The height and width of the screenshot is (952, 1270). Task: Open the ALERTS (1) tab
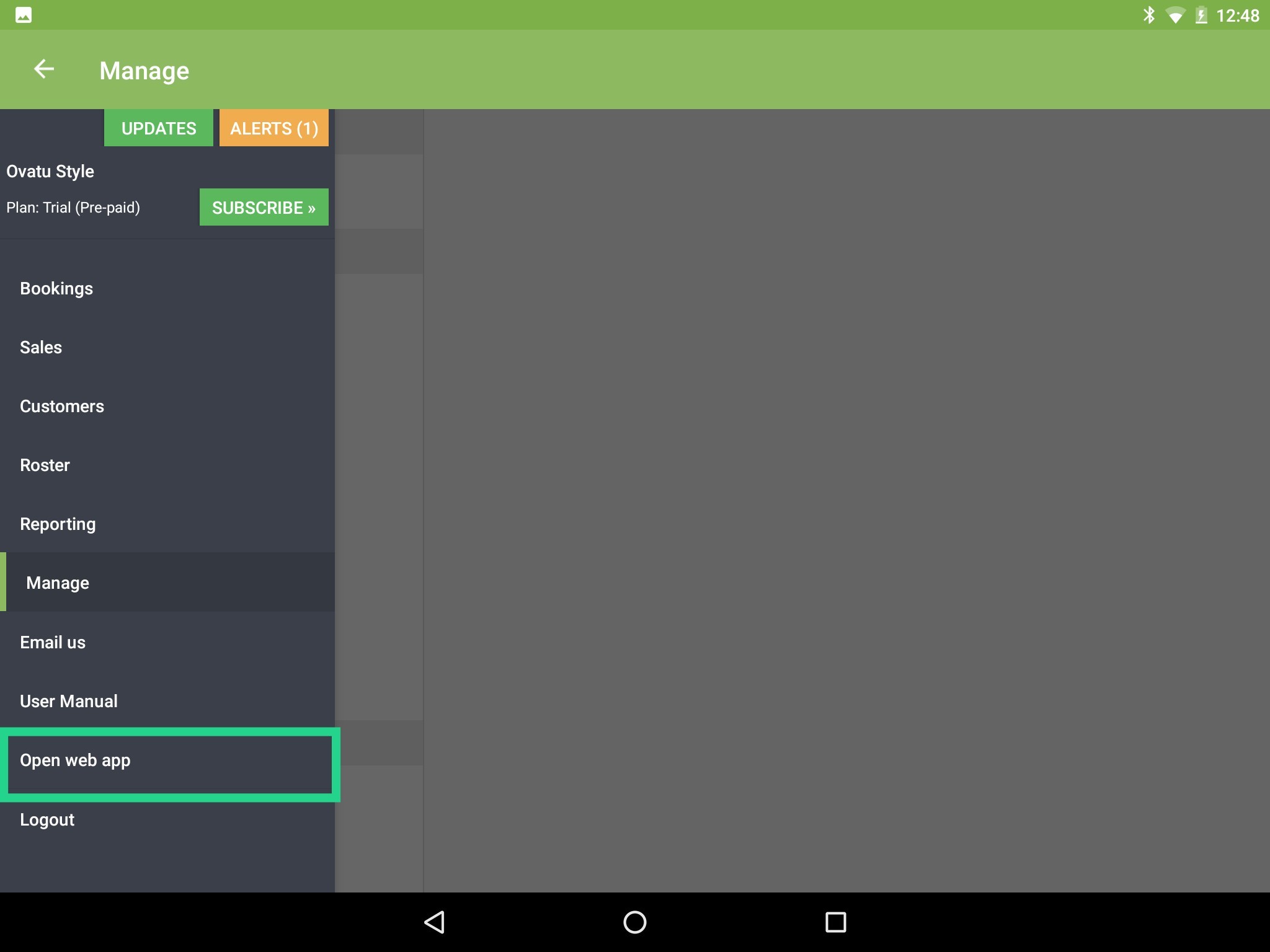coord(273,128)
